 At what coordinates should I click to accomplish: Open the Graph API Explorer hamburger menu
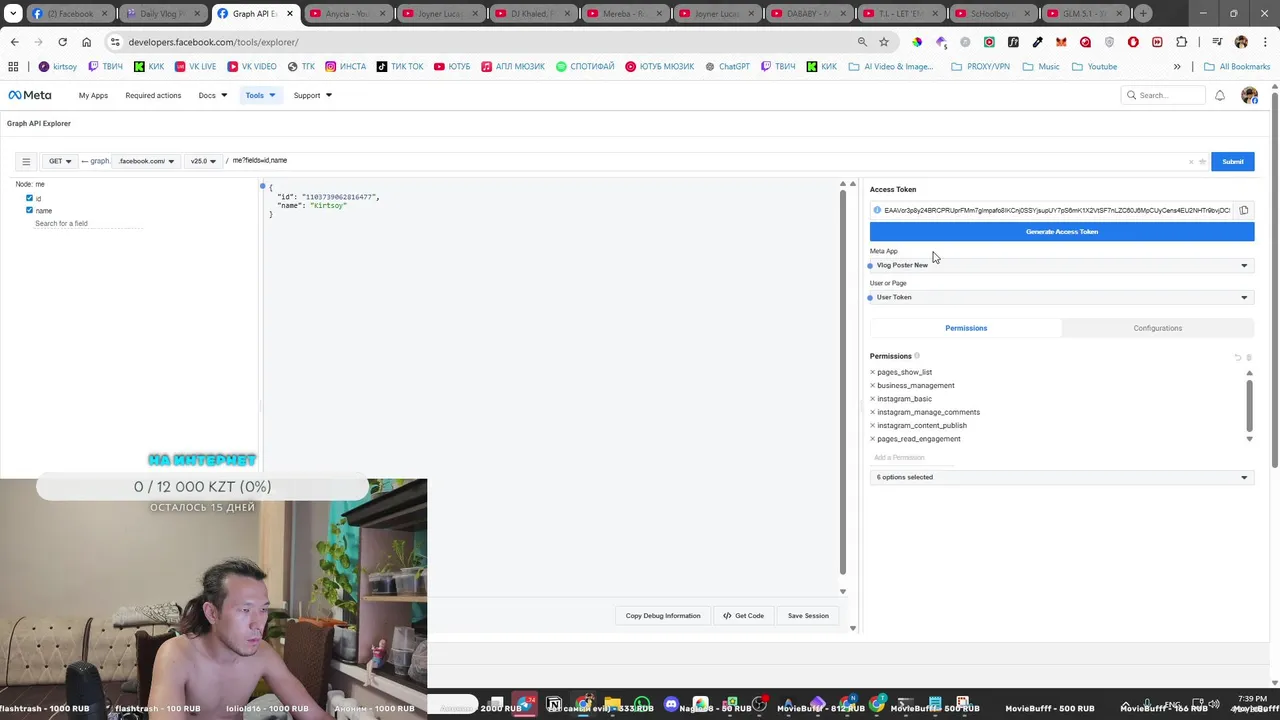(x=26, y=161)
